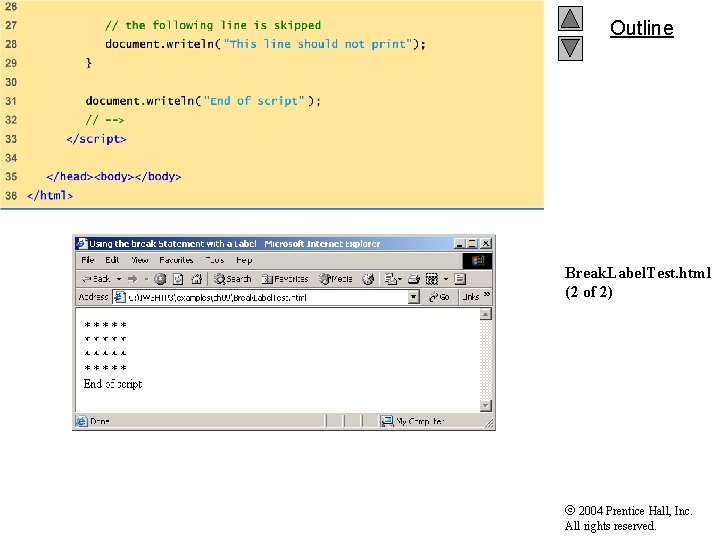Viewport: 720px width, 540px height.
Task: Click the '2004 Prentice Hall, Inc.' copyright text
Action: 628,511
